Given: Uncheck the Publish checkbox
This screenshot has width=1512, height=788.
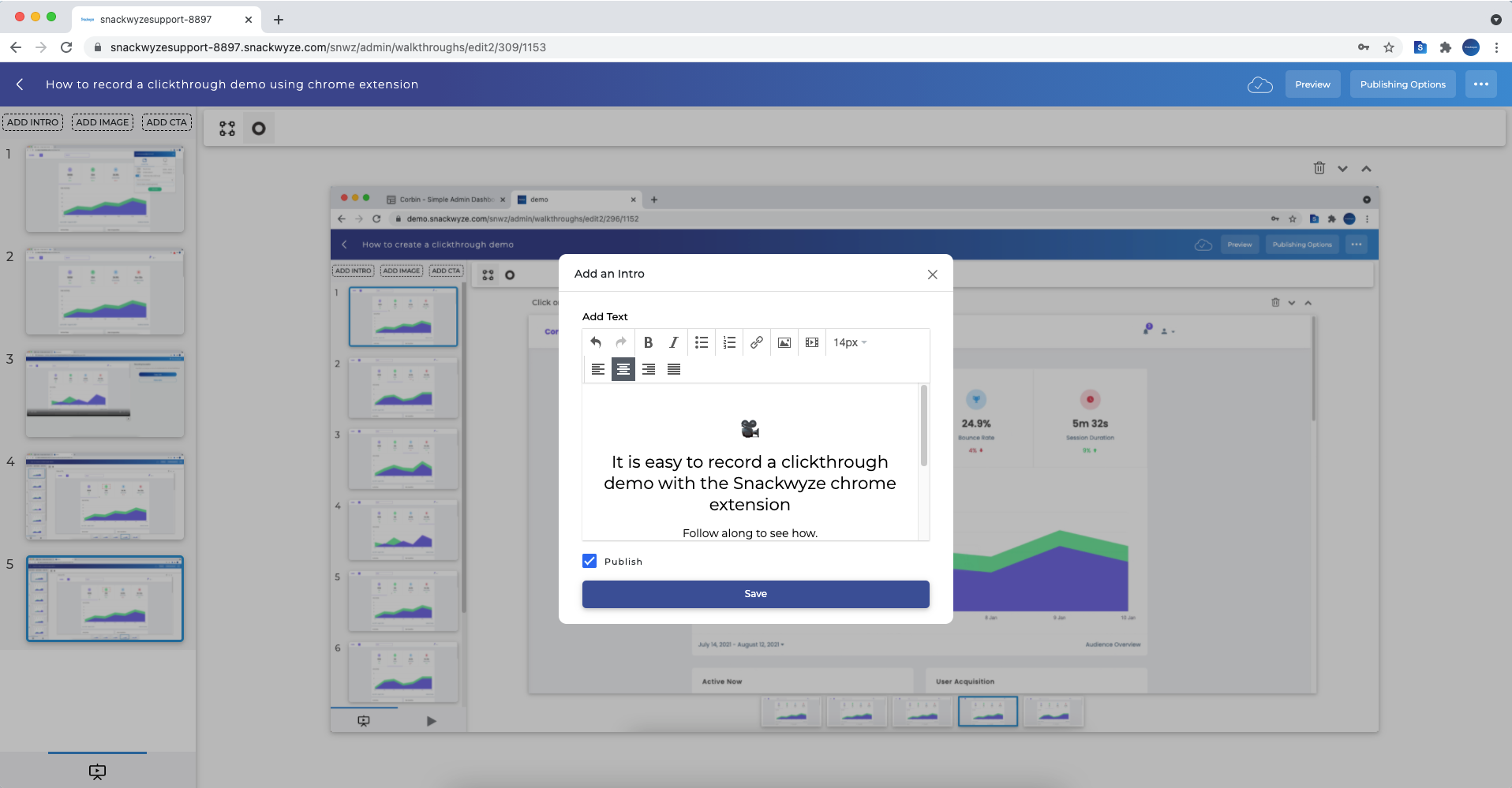Looking at the screenshot, I should coord(589,561).
